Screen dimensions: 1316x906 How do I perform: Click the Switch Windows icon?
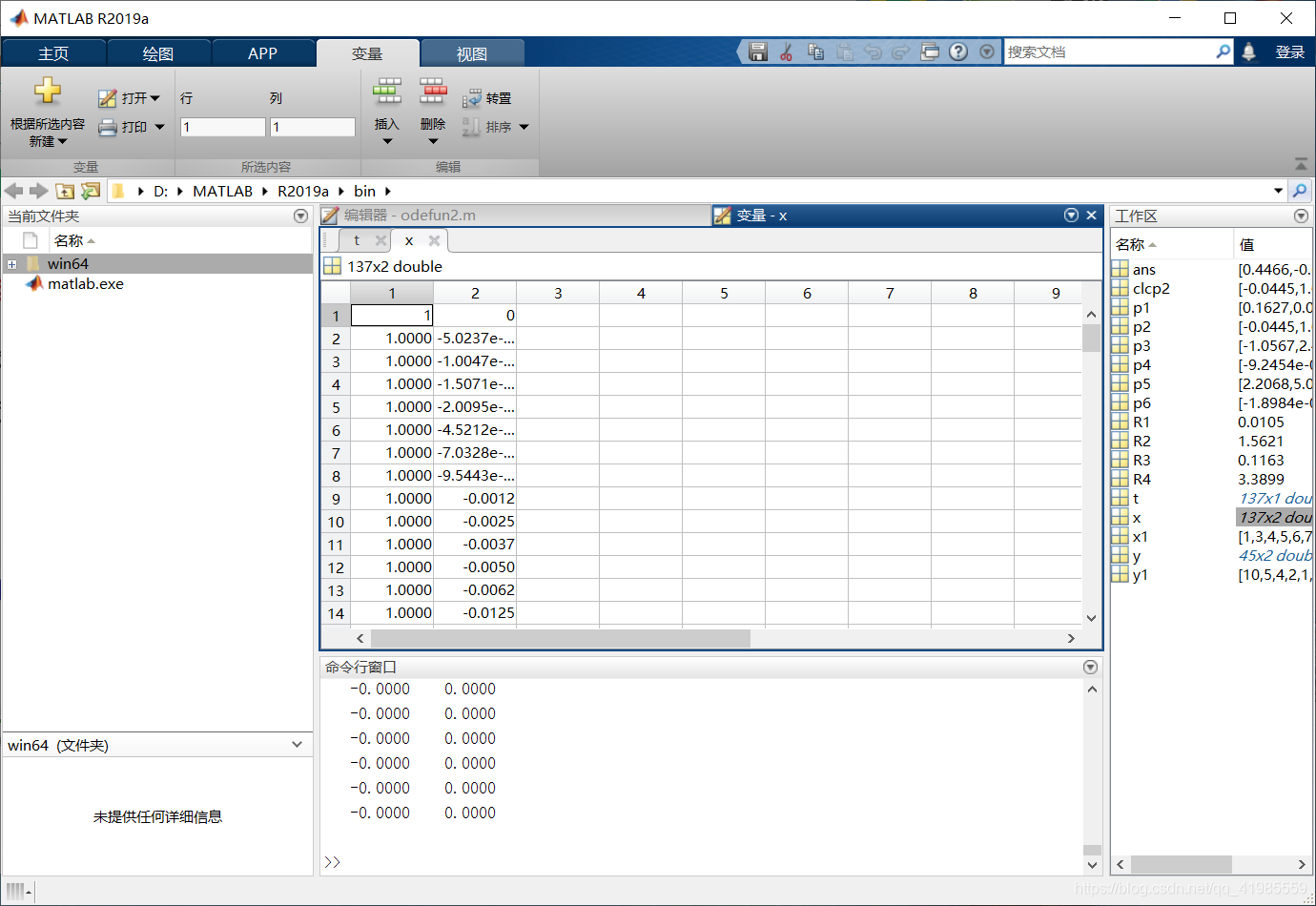(930, 52)
